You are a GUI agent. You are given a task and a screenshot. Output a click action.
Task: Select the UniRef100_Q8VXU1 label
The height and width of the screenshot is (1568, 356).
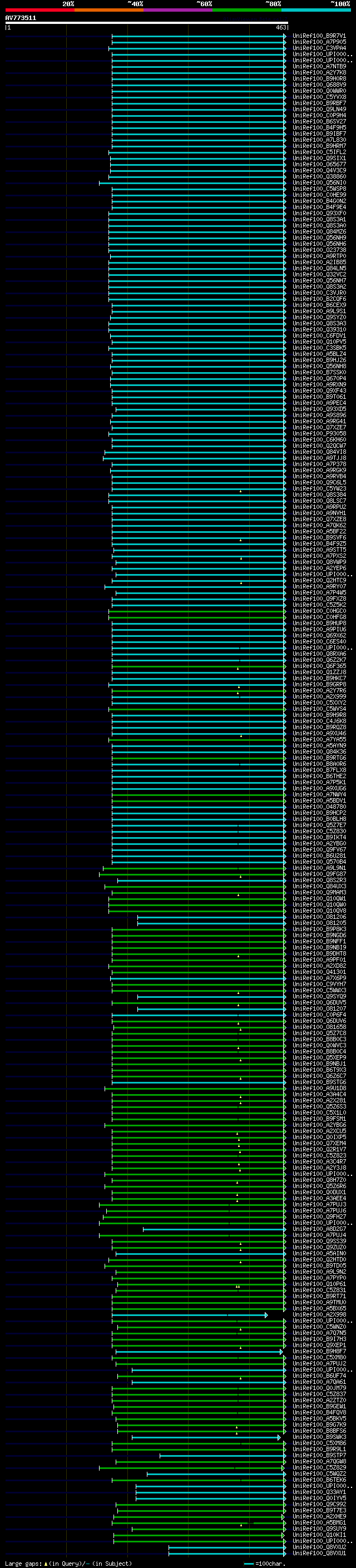tap(319, 1553)
